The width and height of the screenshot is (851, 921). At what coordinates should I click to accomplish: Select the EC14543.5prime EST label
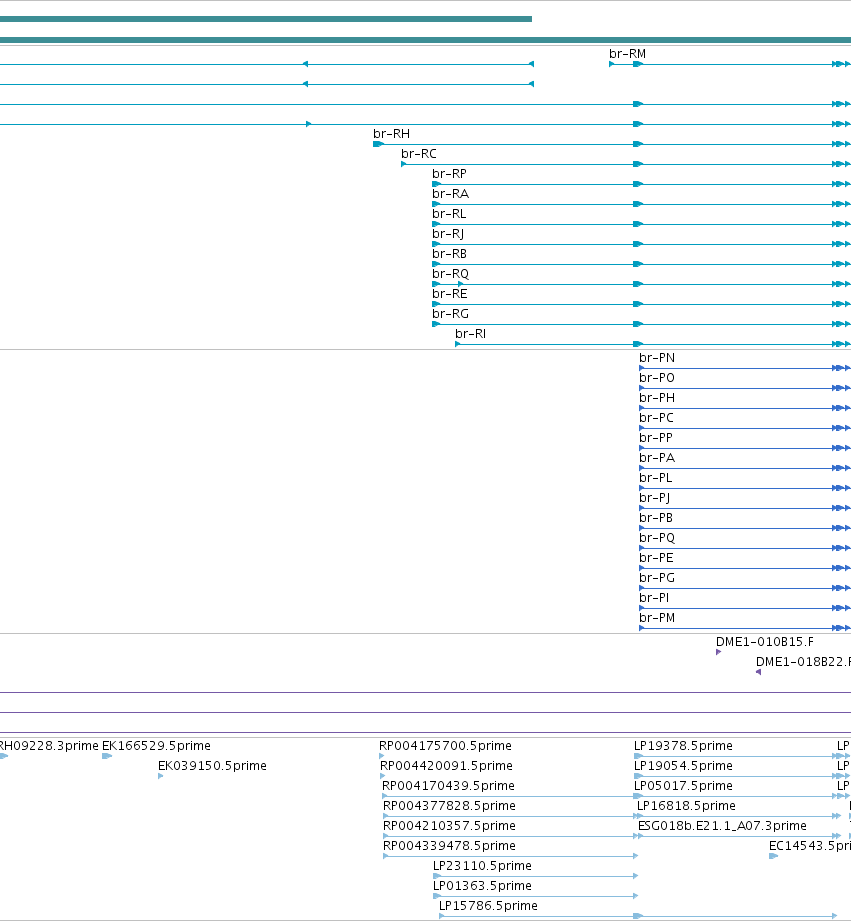(810, 846)
